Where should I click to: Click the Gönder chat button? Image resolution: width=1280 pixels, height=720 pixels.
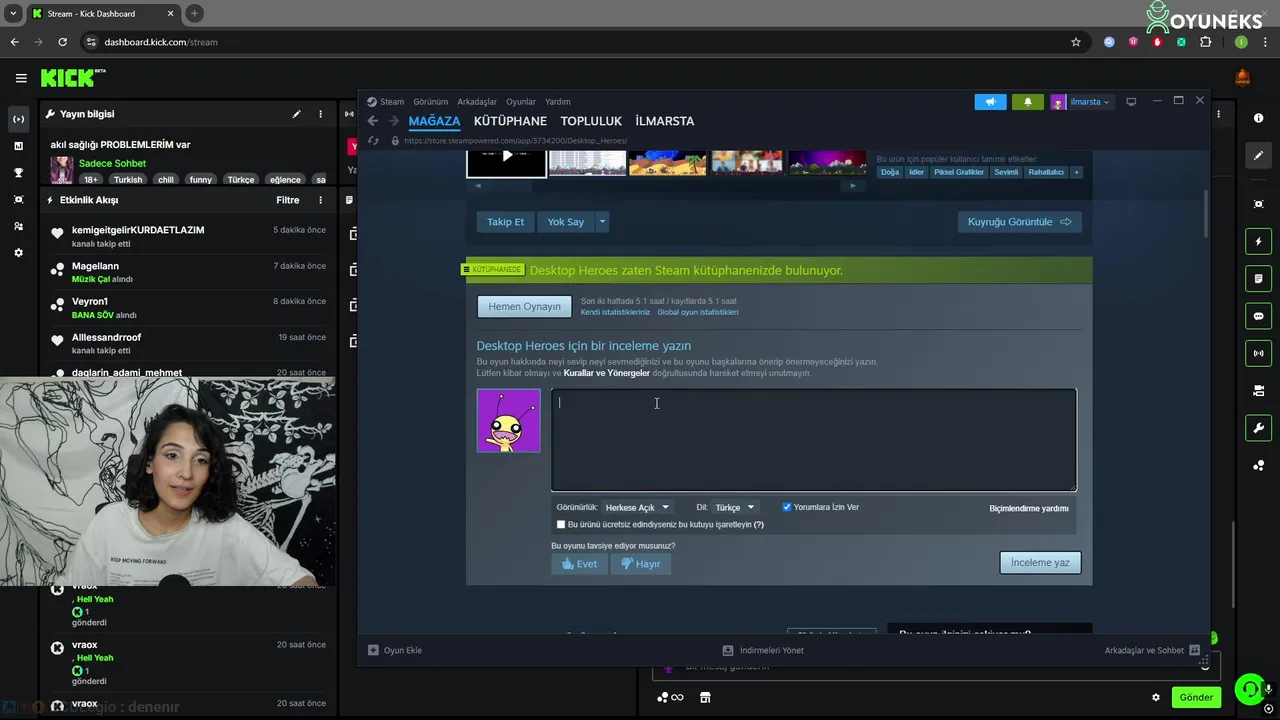pyautogui.click(x=1196, y=698)
